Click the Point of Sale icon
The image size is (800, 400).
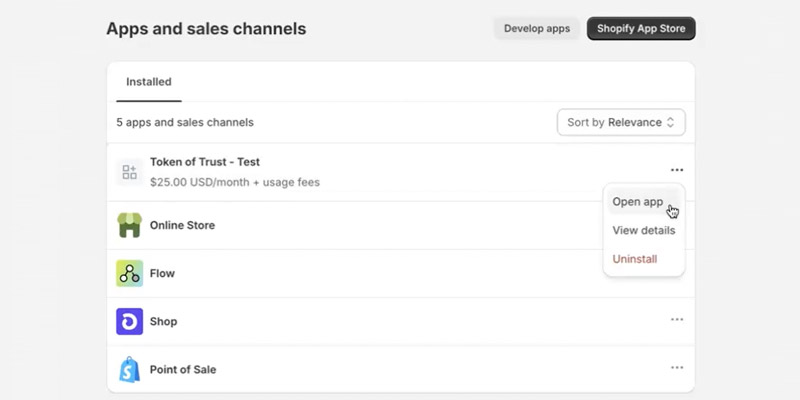[130, 369]
